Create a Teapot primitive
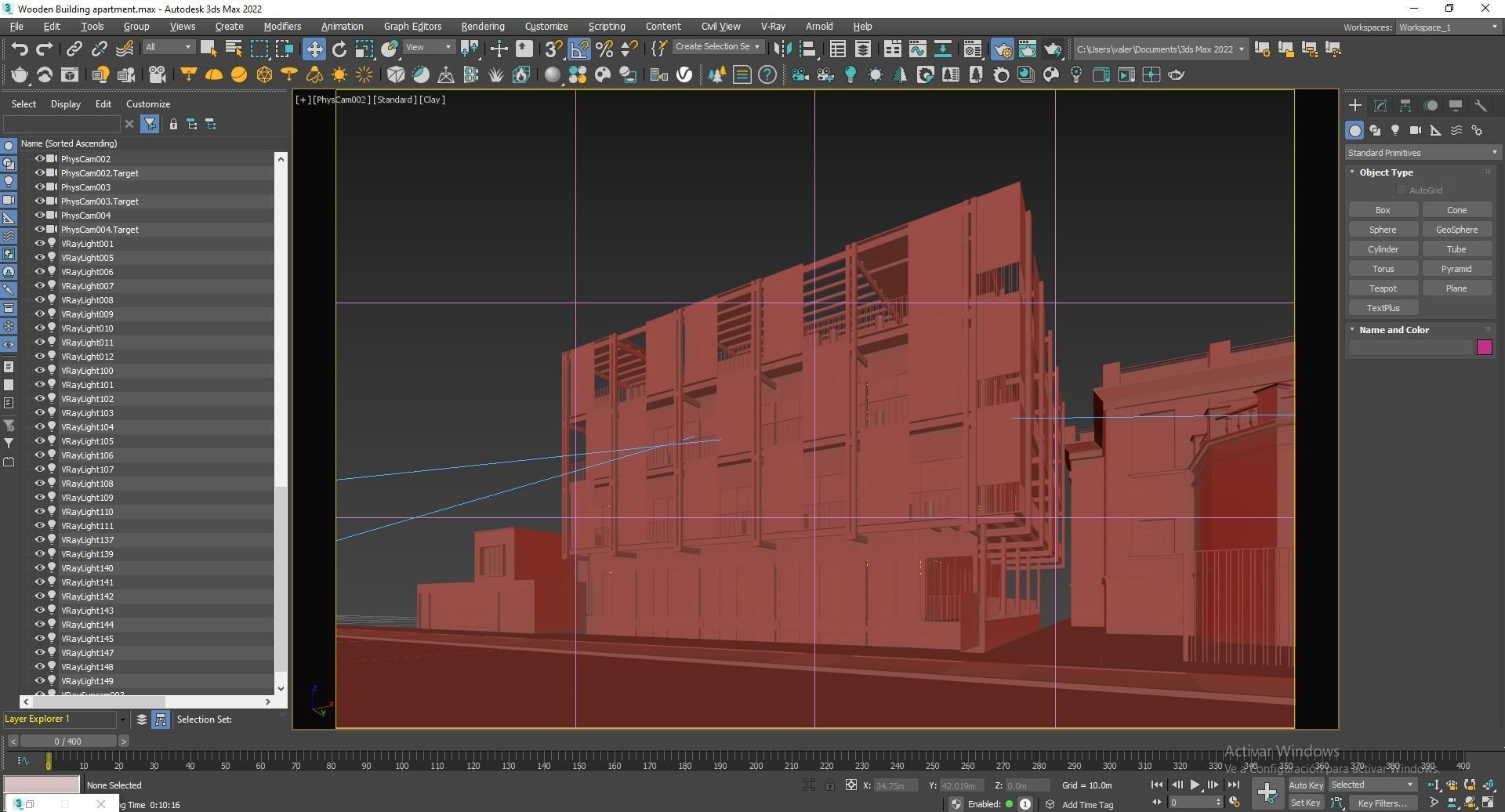 (x=1383, y=288)
